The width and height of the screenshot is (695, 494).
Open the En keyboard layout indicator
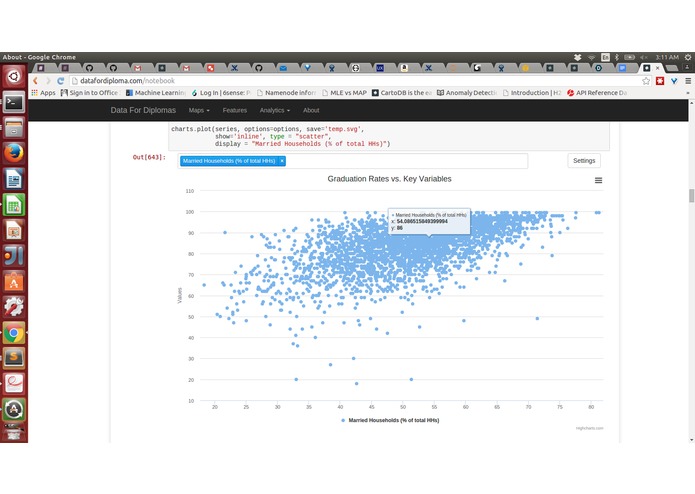605,57
